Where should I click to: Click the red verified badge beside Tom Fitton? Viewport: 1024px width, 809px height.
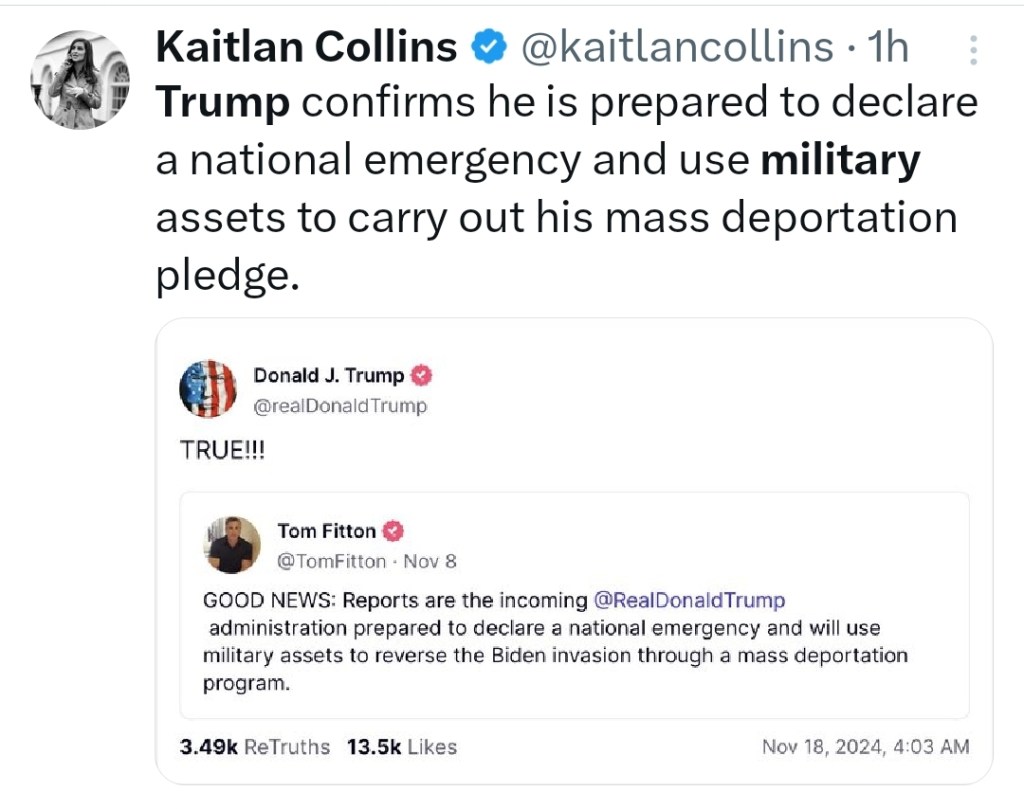click(x=394, y=531)
